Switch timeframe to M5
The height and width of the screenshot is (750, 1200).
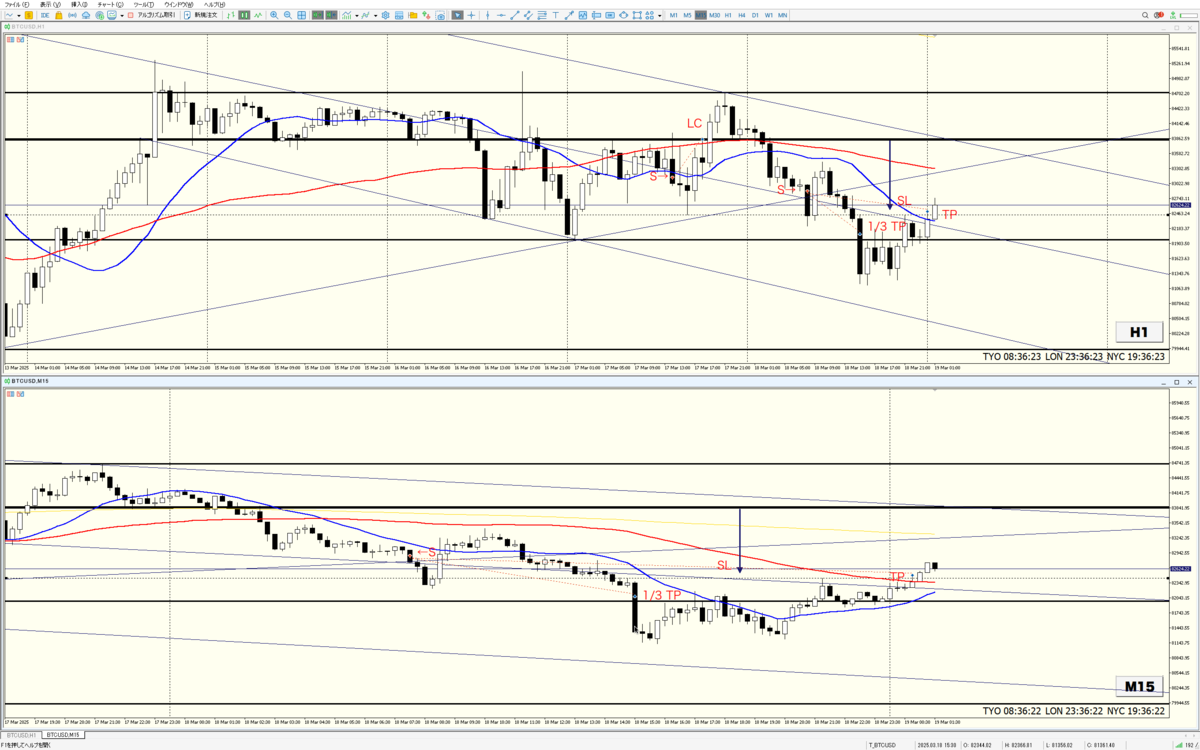[687, 15]
